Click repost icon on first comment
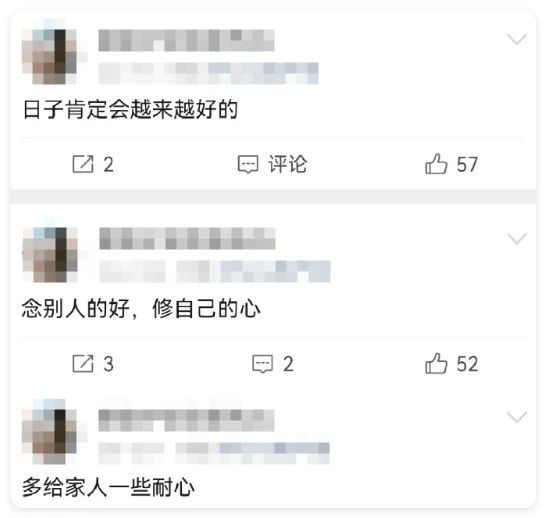The image size is (546, 518). (83, 164)
